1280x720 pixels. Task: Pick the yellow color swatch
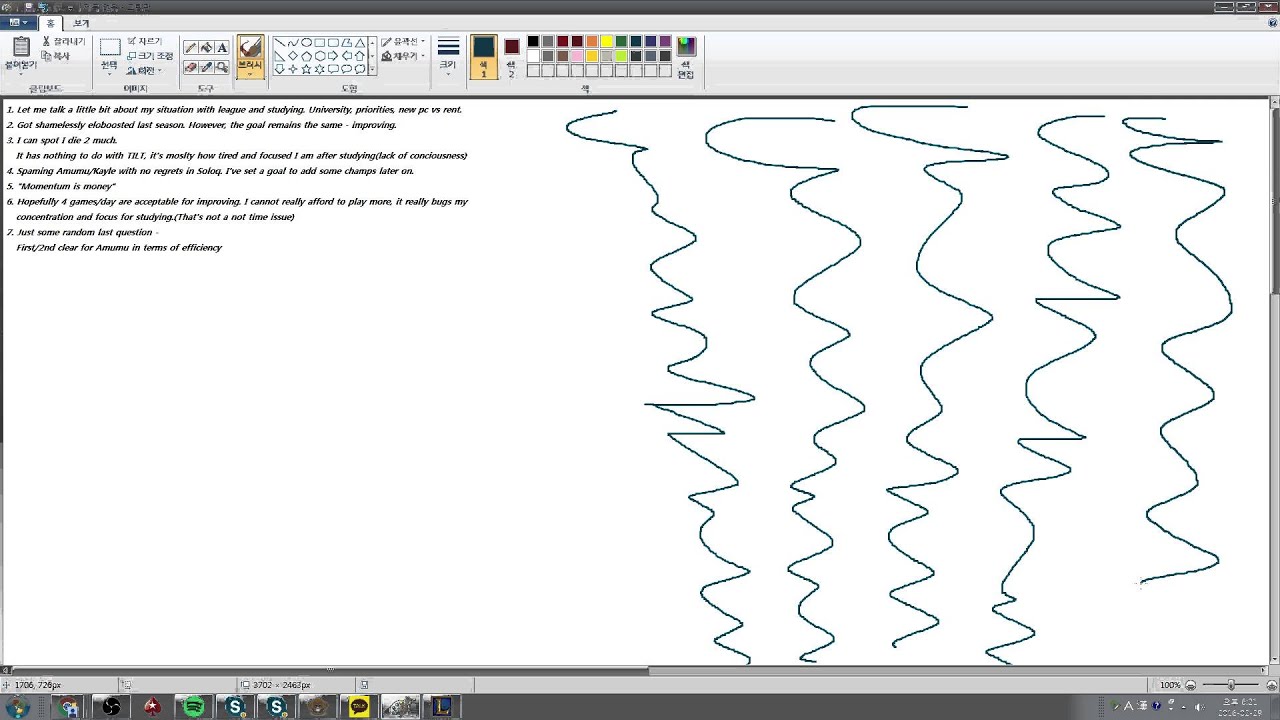(607, 42)
